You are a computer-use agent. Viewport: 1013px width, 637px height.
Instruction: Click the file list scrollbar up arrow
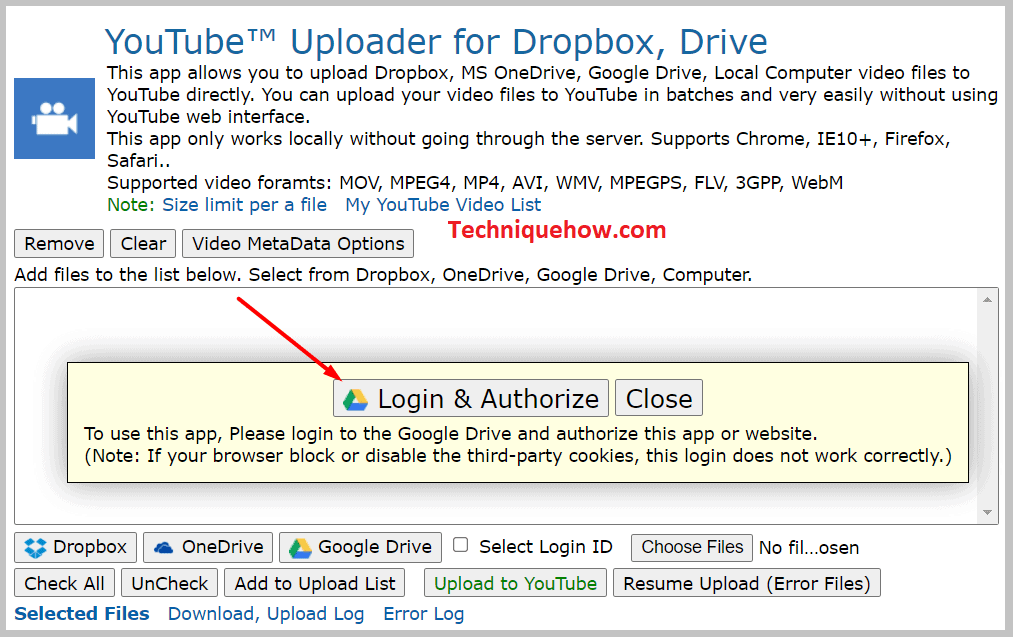(x=987, y=299)
